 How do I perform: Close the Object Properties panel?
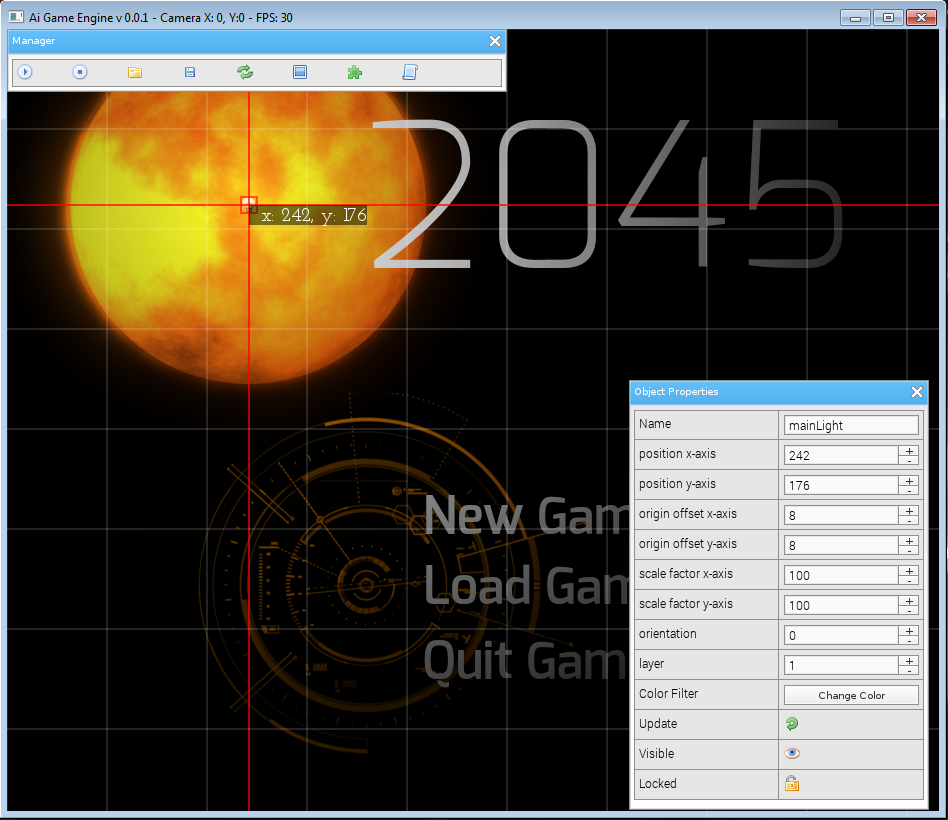(917, 392)
